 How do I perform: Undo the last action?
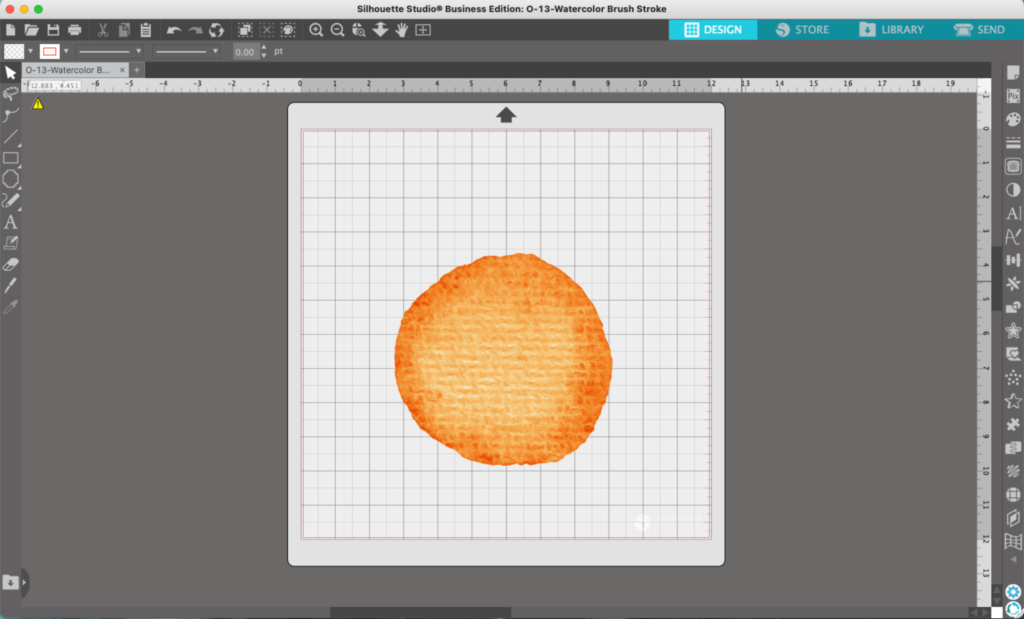click(x=174, y=30)
